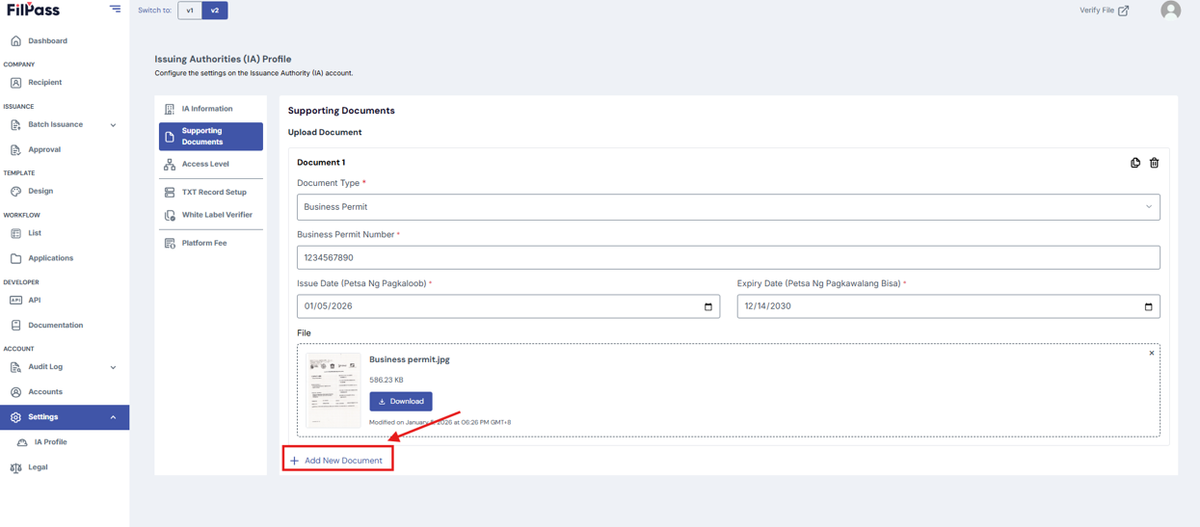Click API icon in sidebar
This screenshot has width=1200, height=527.
pos(16,300)
